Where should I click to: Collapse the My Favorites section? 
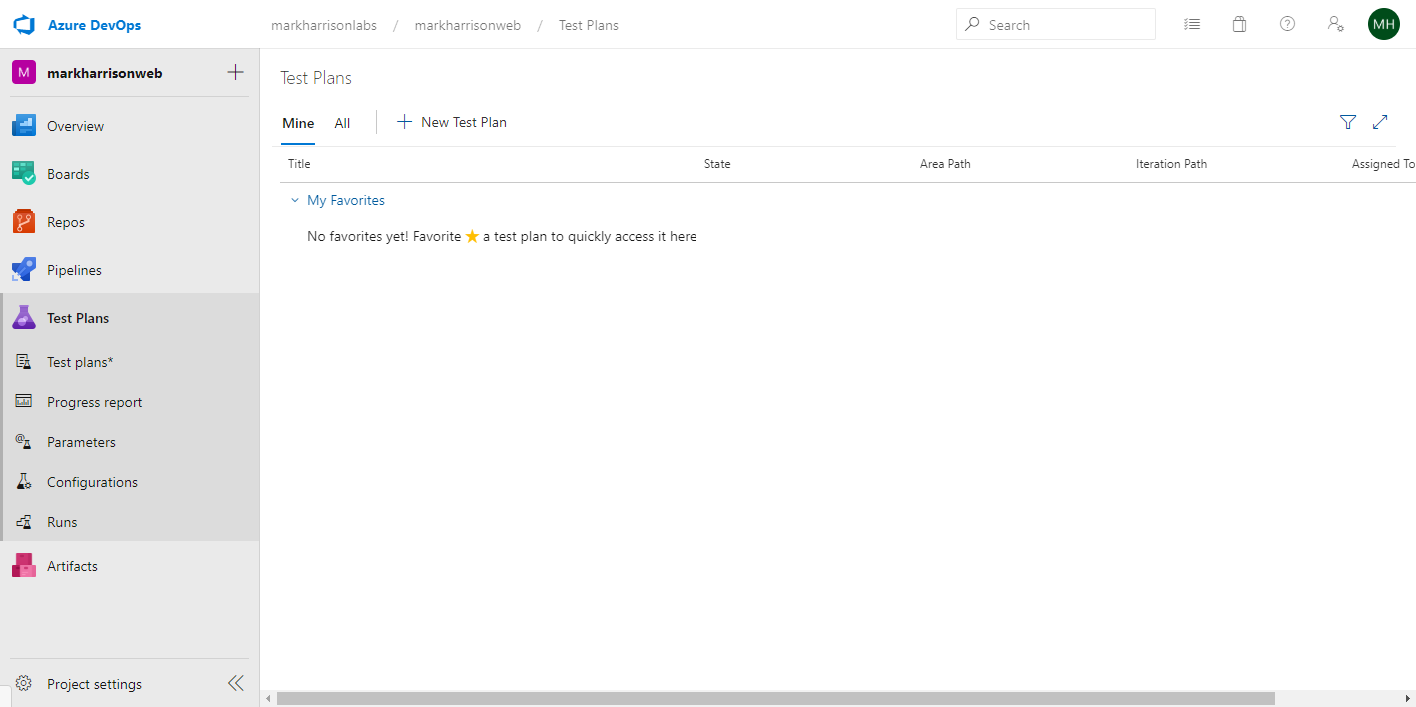click(x=295, y=201)
